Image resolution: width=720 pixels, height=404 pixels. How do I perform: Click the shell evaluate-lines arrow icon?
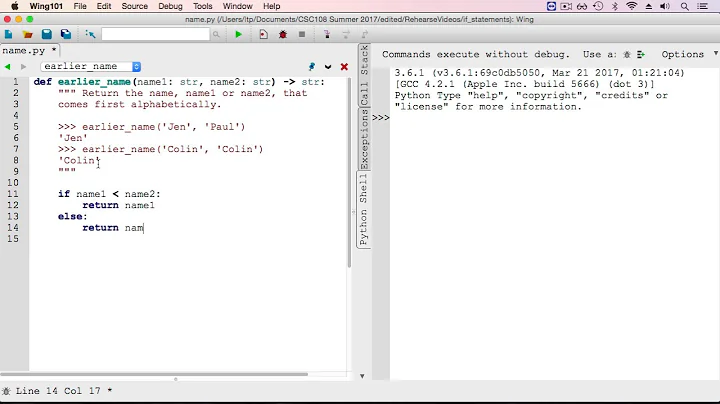pyautogui.click(x=641, y=55)
